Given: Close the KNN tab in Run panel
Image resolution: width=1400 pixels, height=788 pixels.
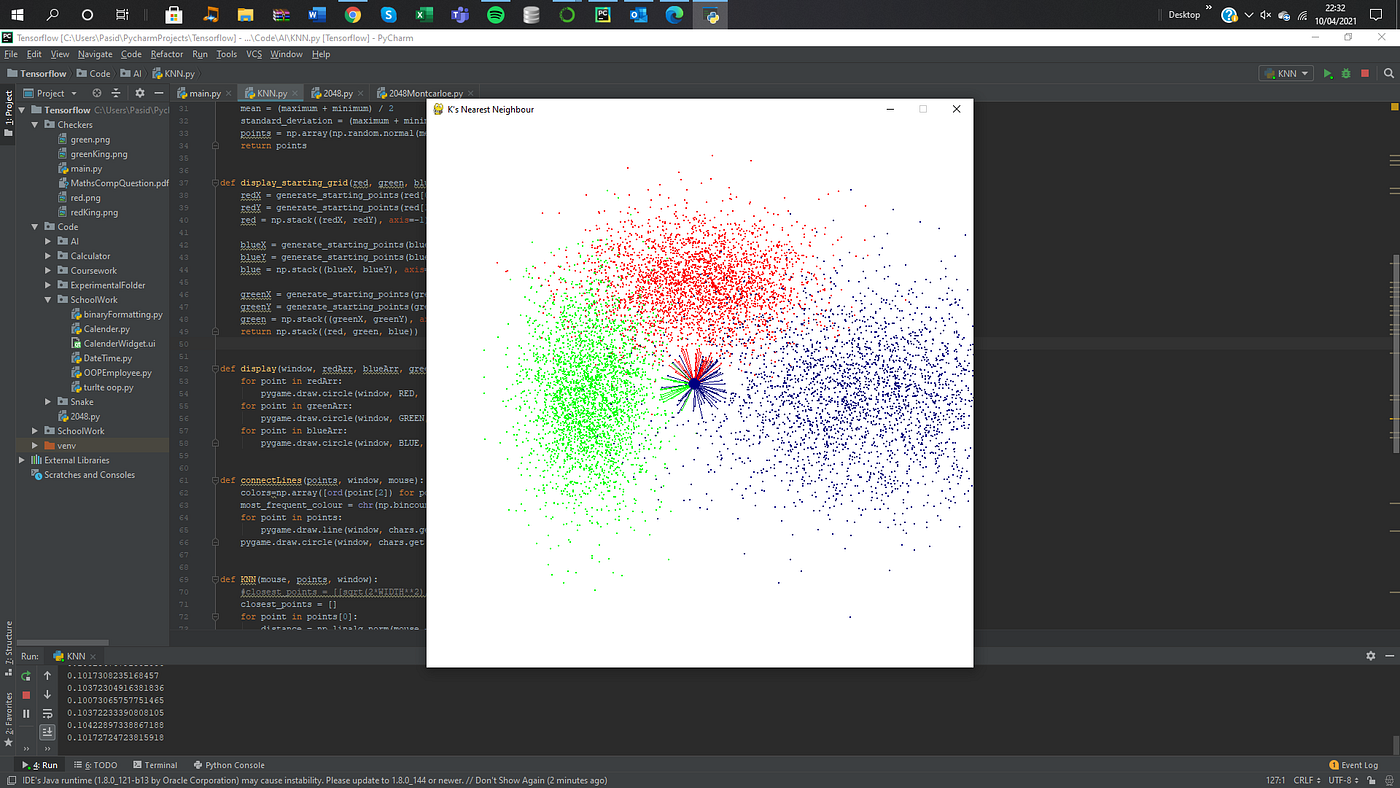Looking at the screenshot, I should [92, 656].
